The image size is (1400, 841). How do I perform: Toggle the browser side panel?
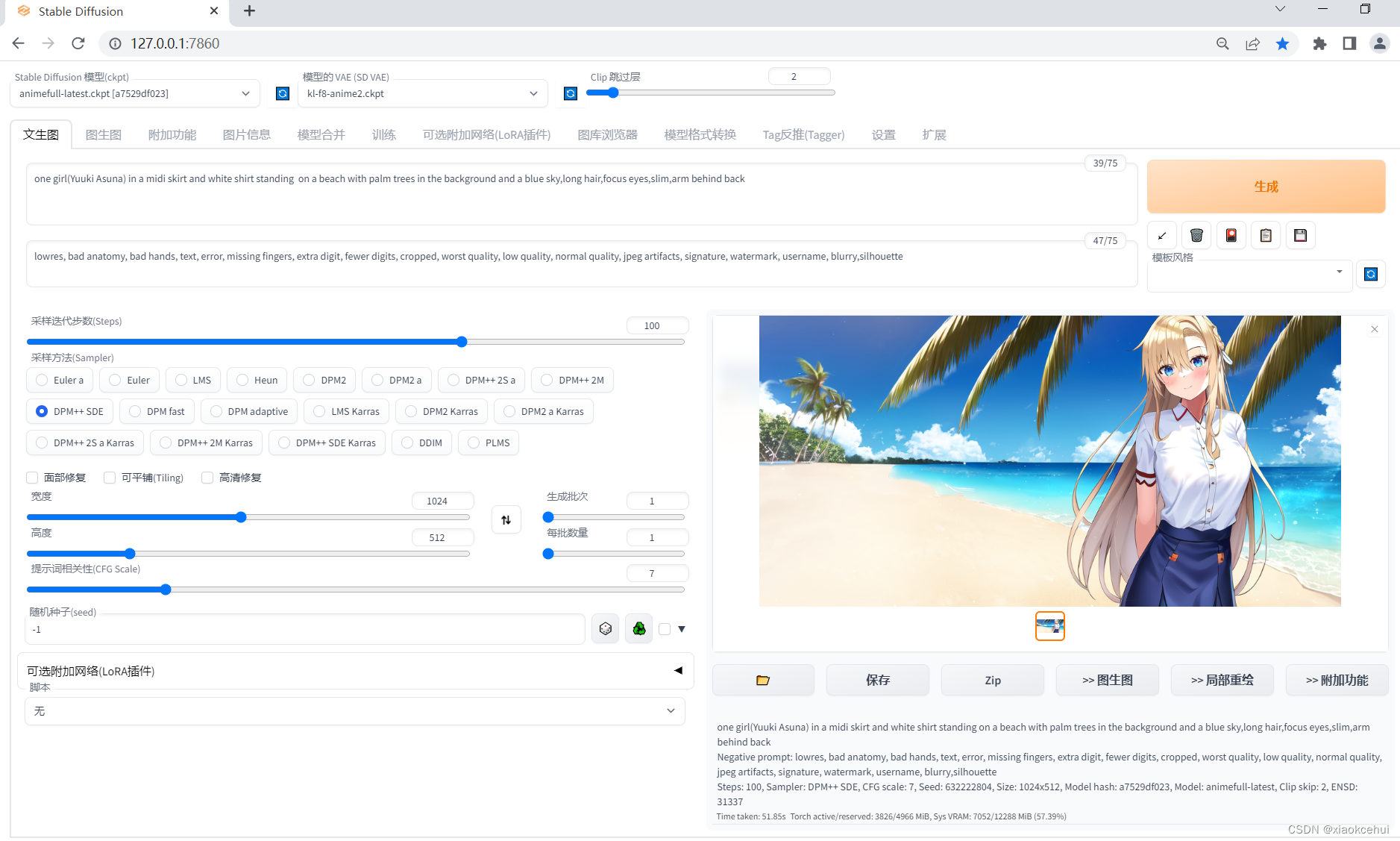tap(1349, 43)
